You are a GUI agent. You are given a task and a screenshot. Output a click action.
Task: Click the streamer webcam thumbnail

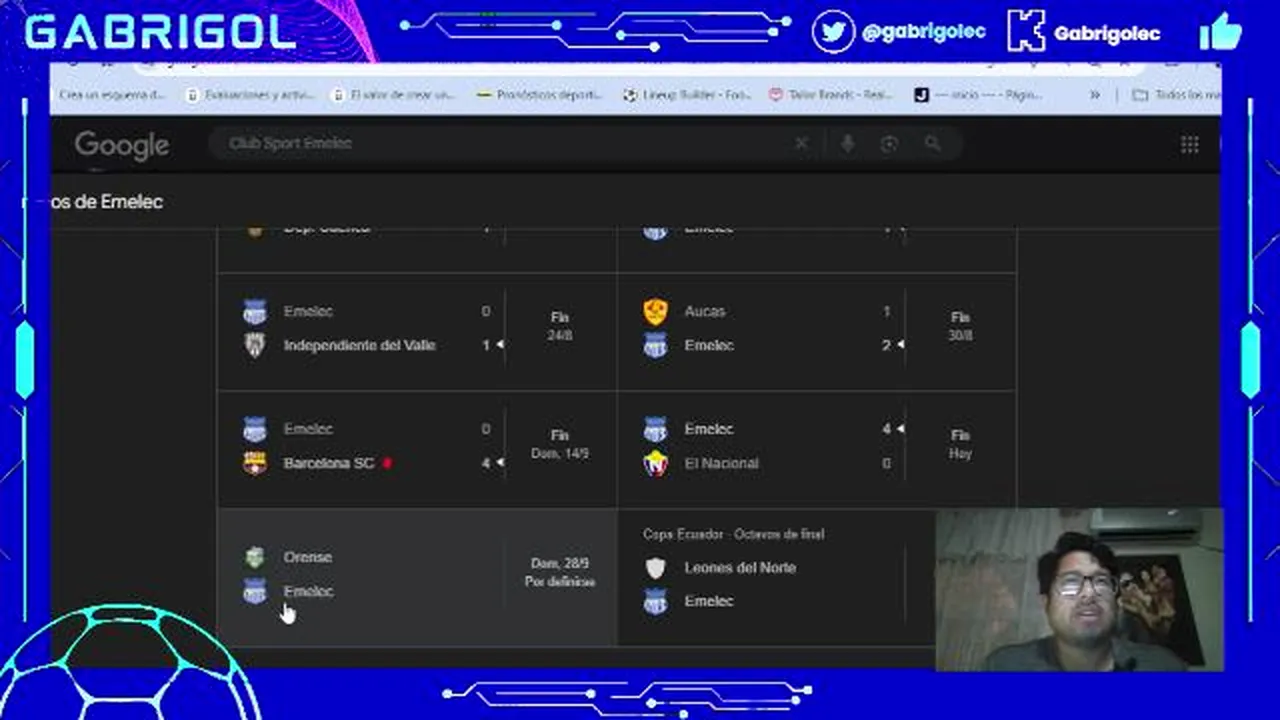click(x=1079, y=589)
